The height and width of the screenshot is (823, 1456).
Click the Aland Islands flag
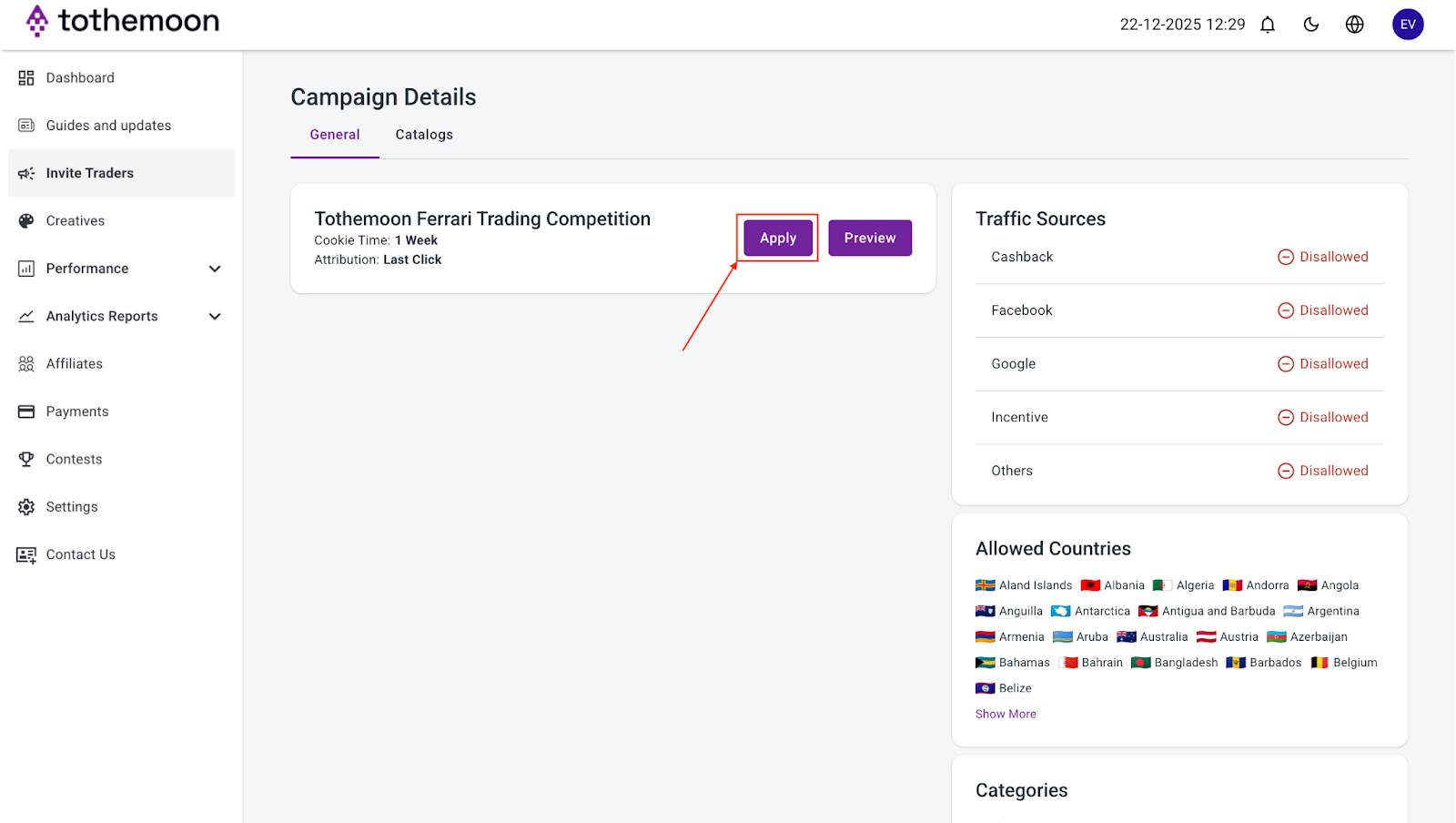pos(986,585)
